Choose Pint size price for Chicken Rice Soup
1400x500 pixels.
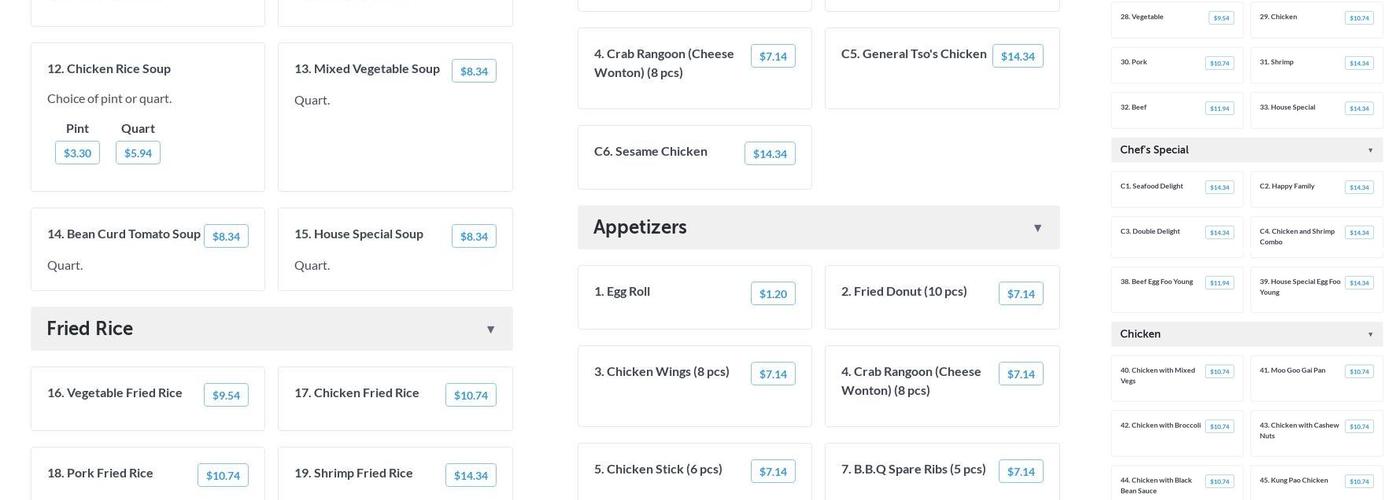[x=77, y=153]
